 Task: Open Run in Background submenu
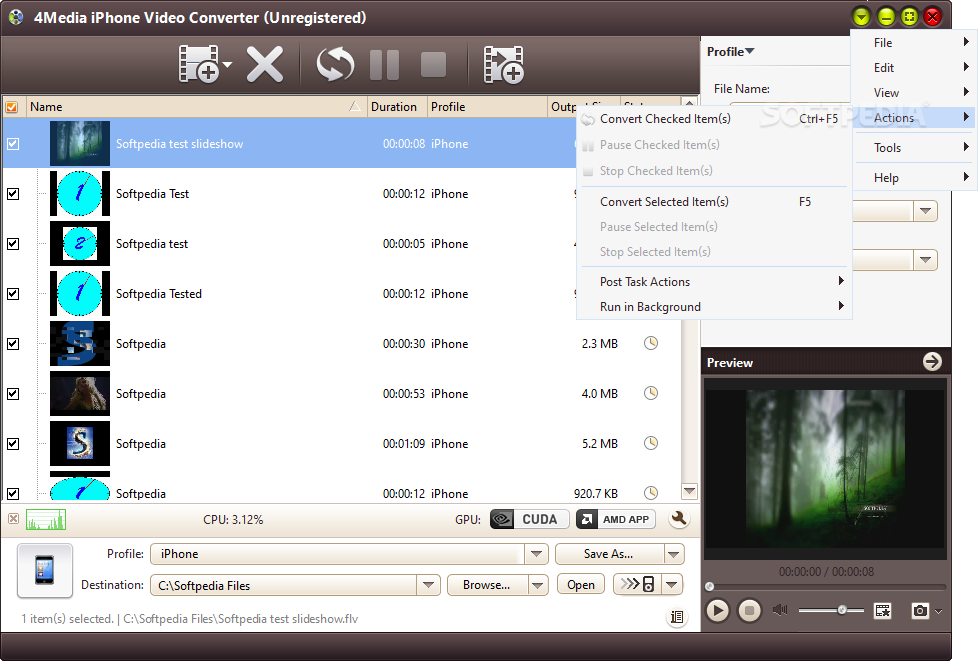tap(714, 306)
